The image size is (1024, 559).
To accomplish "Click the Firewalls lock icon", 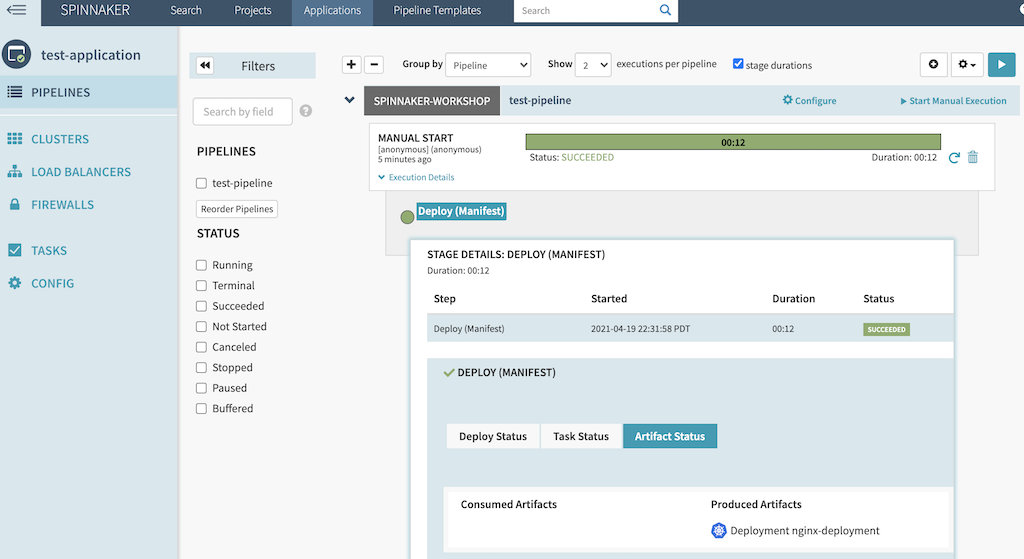I will [14, 204].
